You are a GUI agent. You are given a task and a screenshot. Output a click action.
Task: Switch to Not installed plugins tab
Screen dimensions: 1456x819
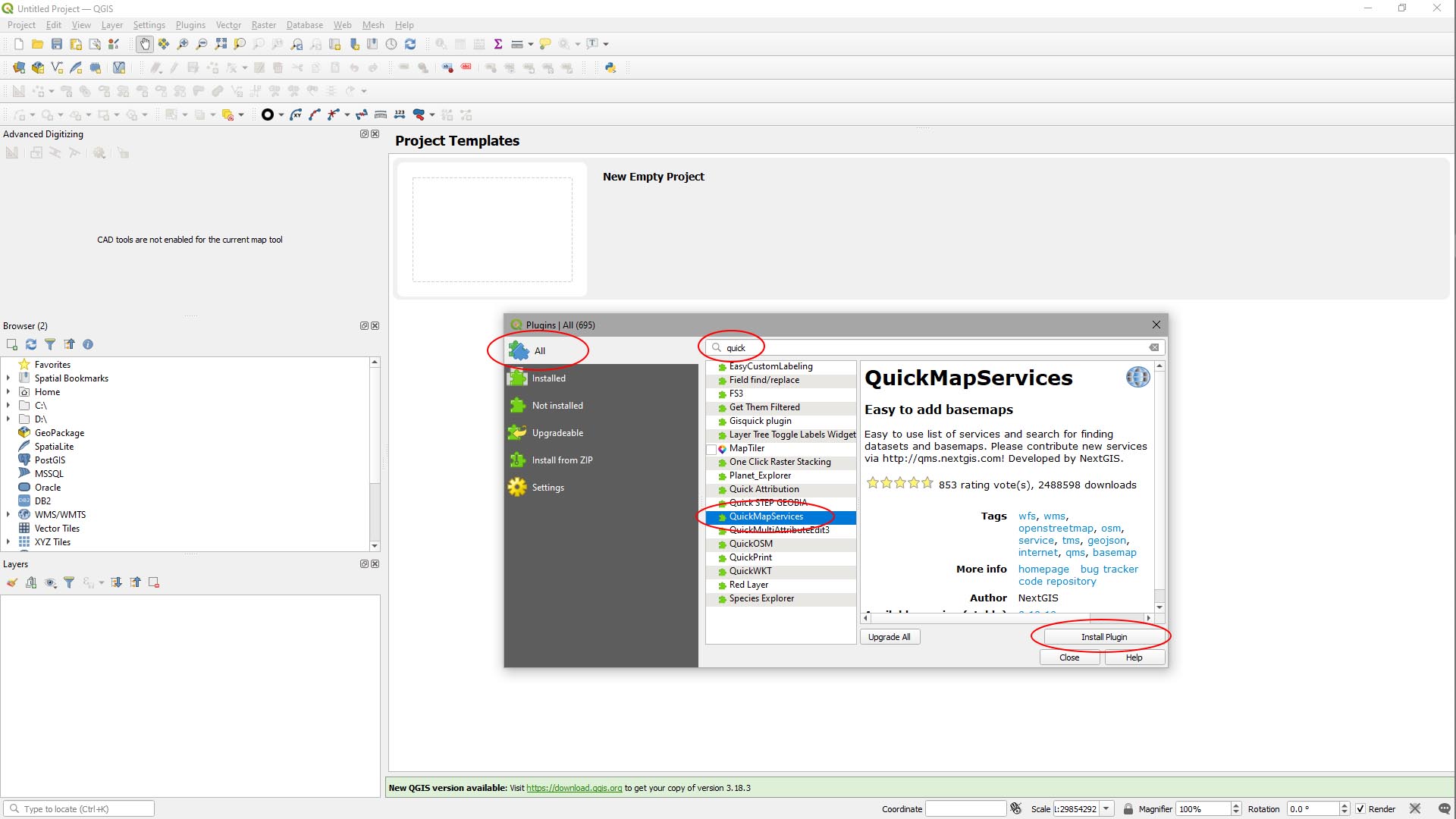601,405
